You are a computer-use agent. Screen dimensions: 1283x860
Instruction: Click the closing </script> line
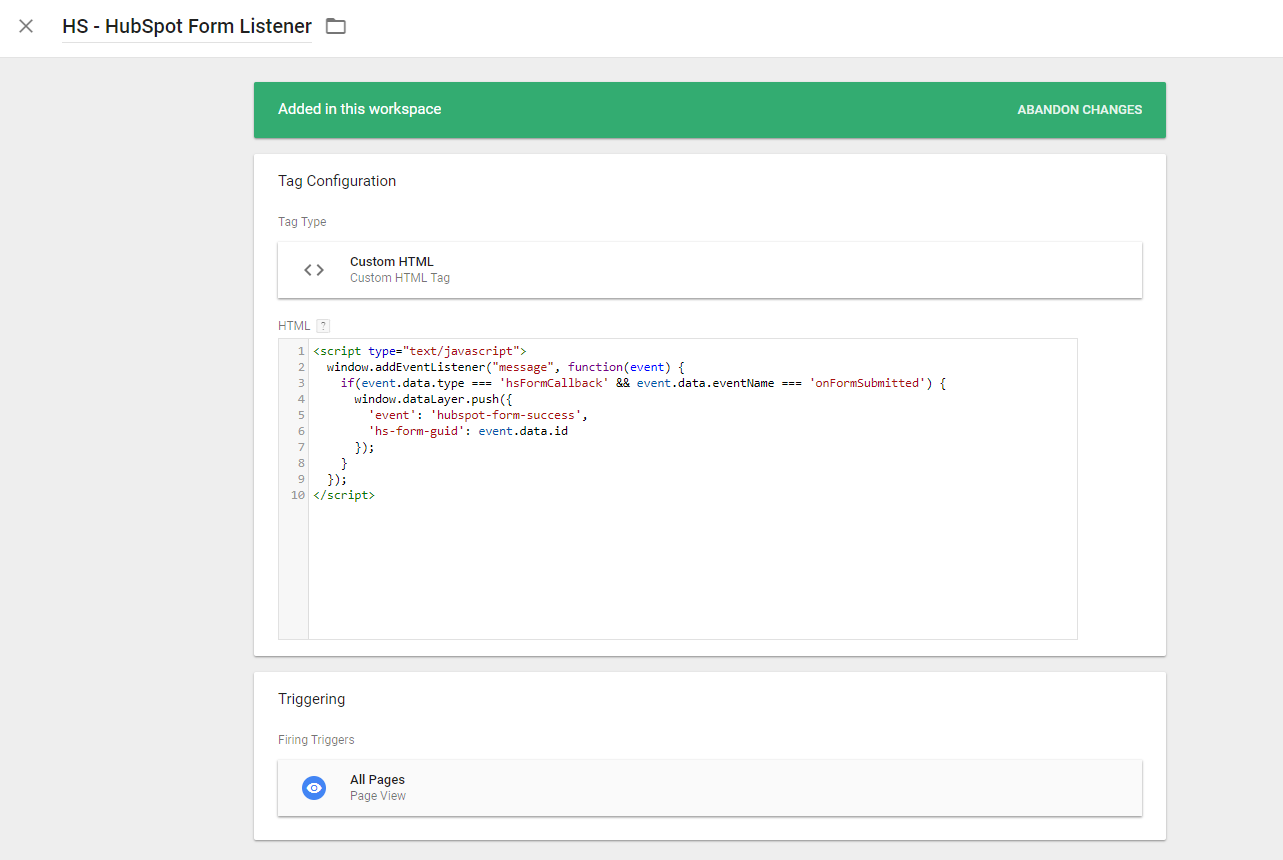tap(344, 495)
